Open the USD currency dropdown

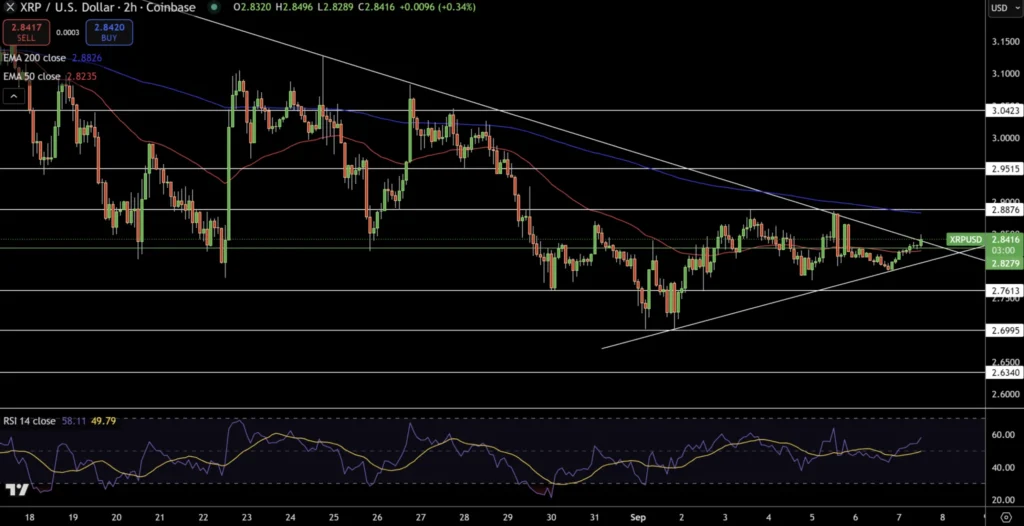tap(1000, 8)
